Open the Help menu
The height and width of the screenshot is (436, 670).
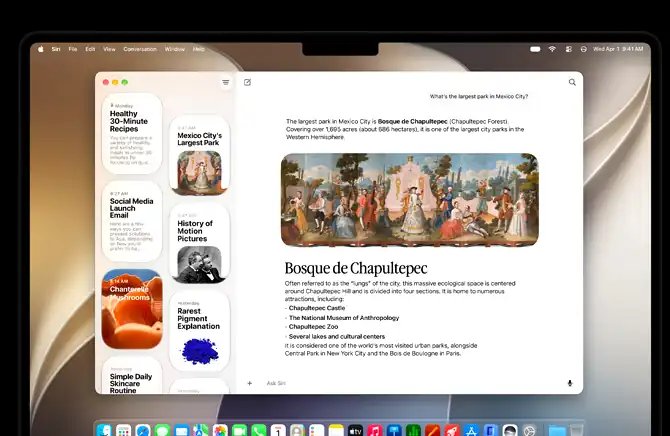point(198,49)
